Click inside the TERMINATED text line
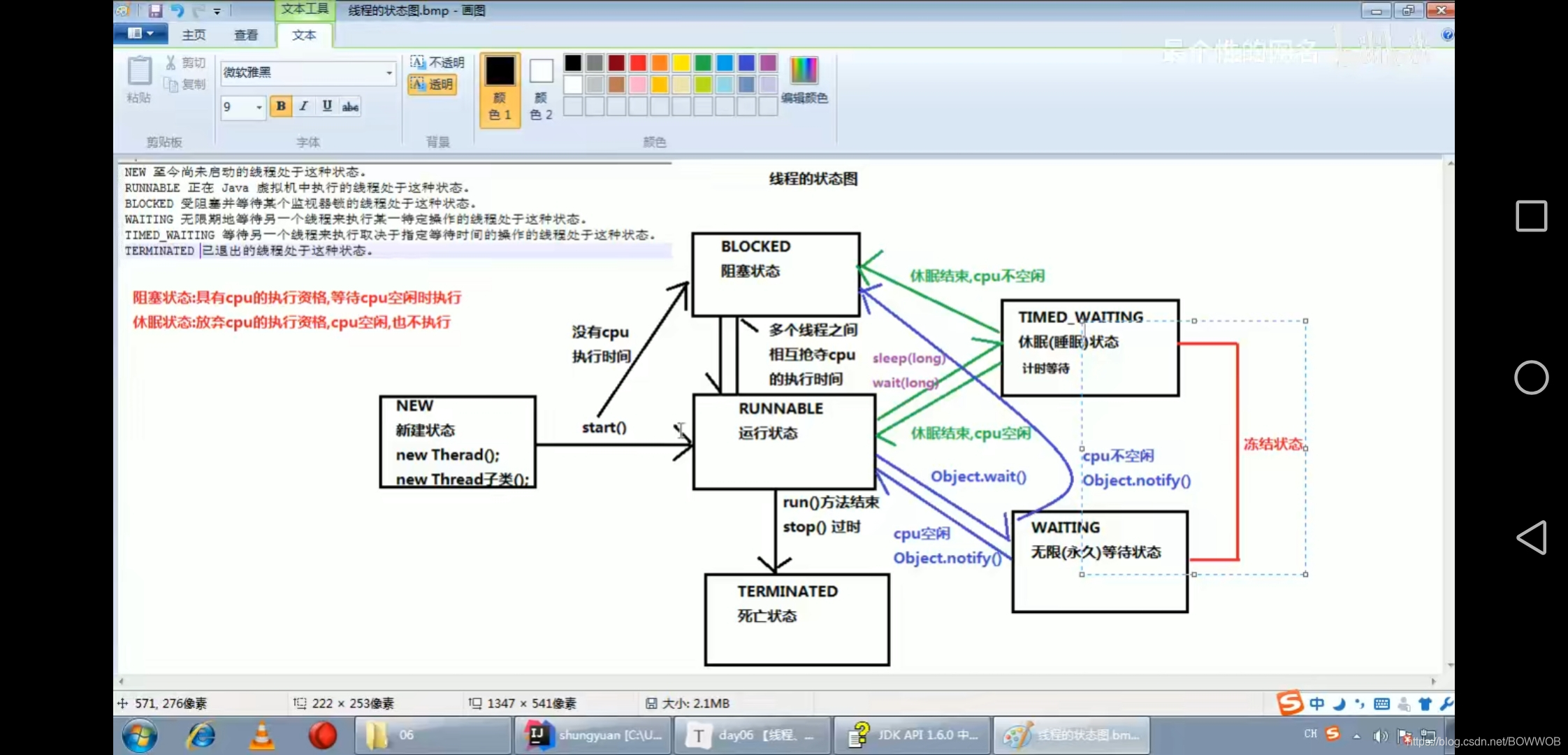The width and height of the screenshot is (1568, 755). [249, 251]
